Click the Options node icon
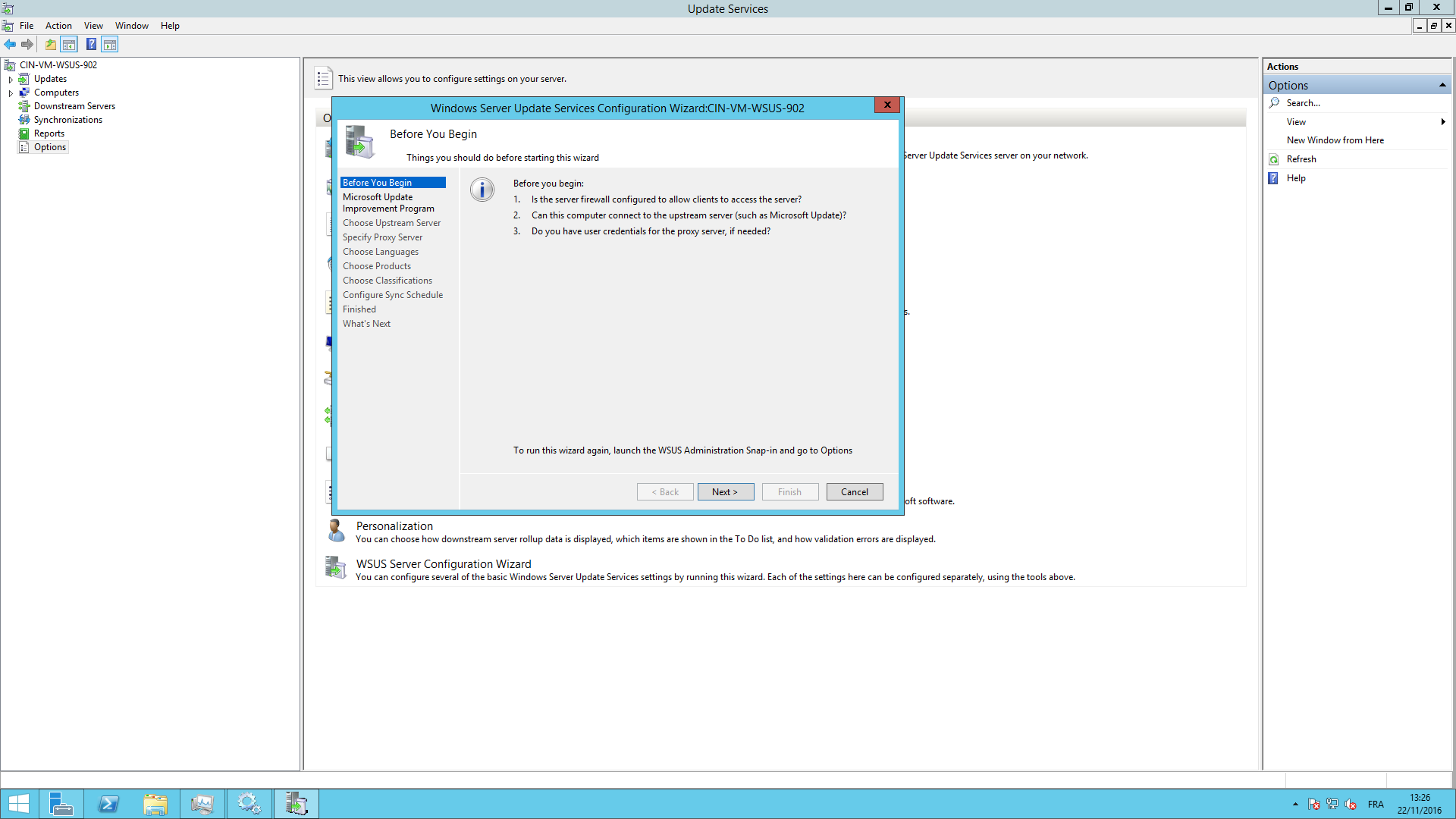 [x=24, y=147]
